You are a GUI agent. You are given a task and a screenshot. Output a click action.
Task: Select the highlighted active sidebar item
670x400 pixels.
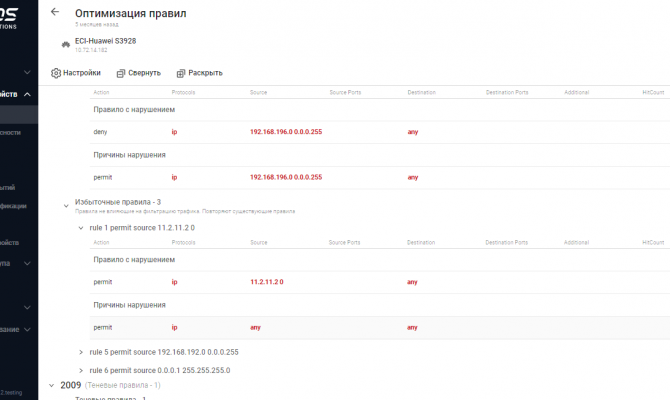click(19, 115)
